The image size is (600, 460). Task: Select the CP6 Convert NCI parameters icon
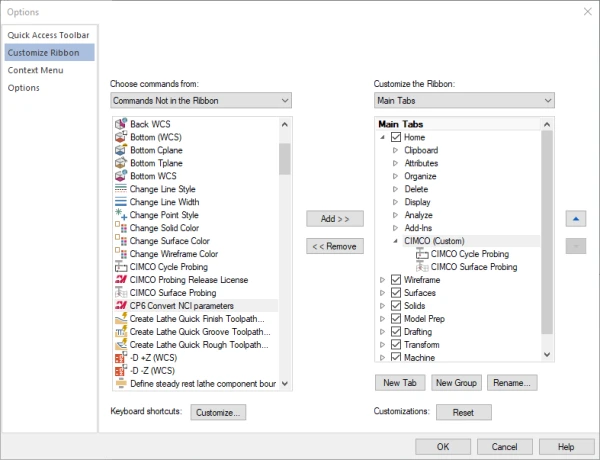pyautogui.click(x=120, y=305)
